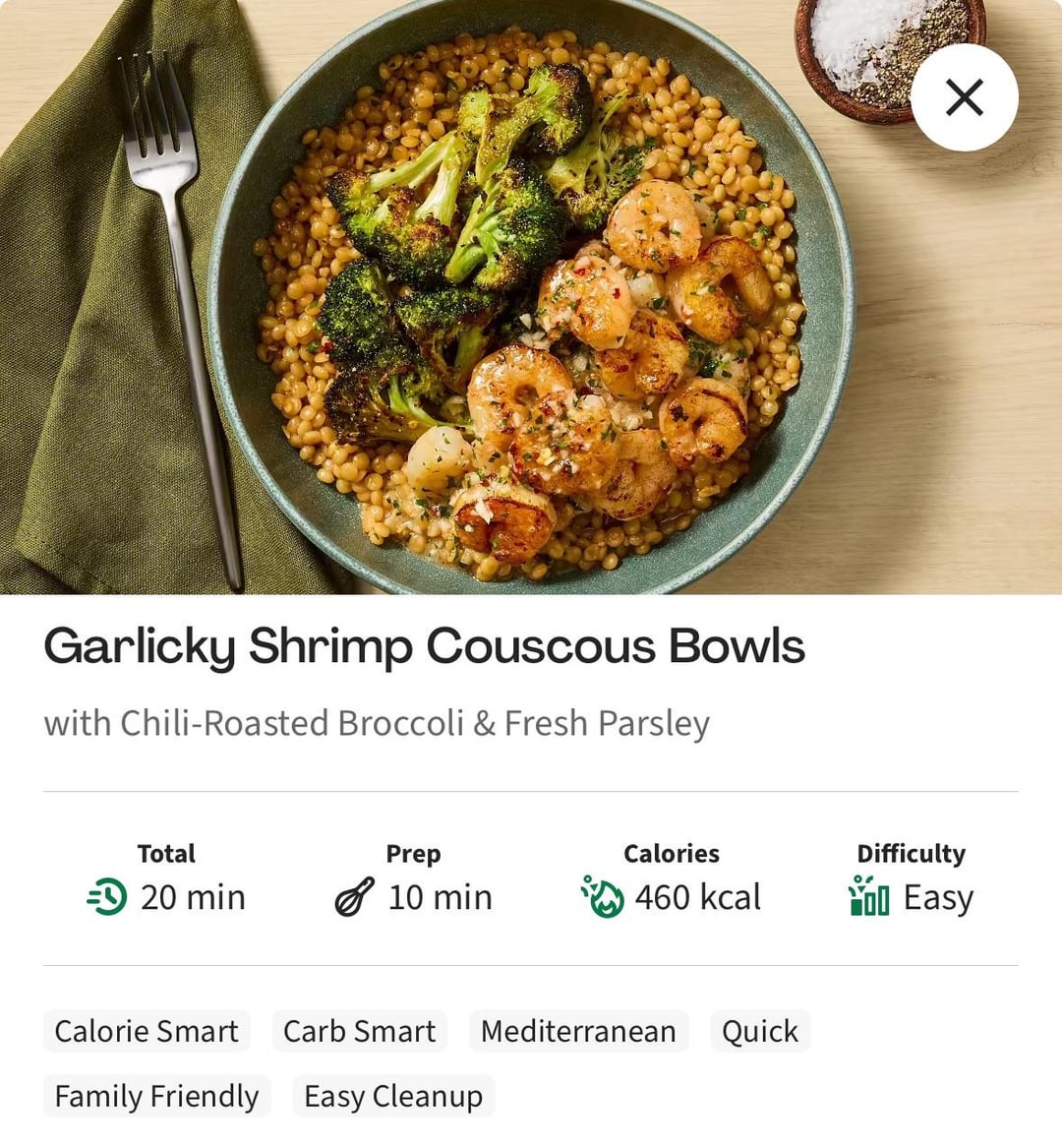Click the 10 min prep time value
The image size is (1062, 1148).
[440, 897]
